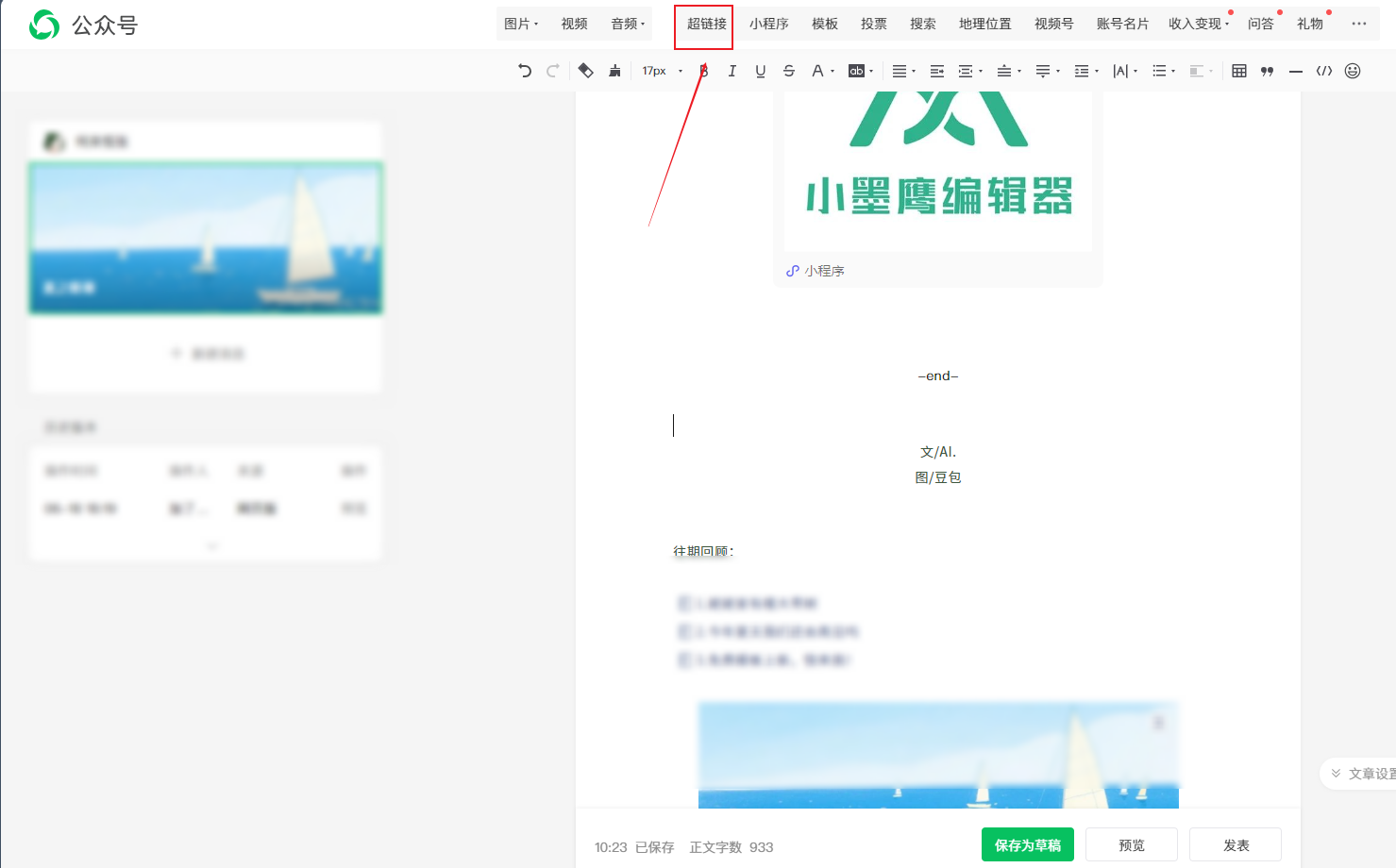Insert a blockquote
1396x868 pixels.
[x=1268, y=71]
